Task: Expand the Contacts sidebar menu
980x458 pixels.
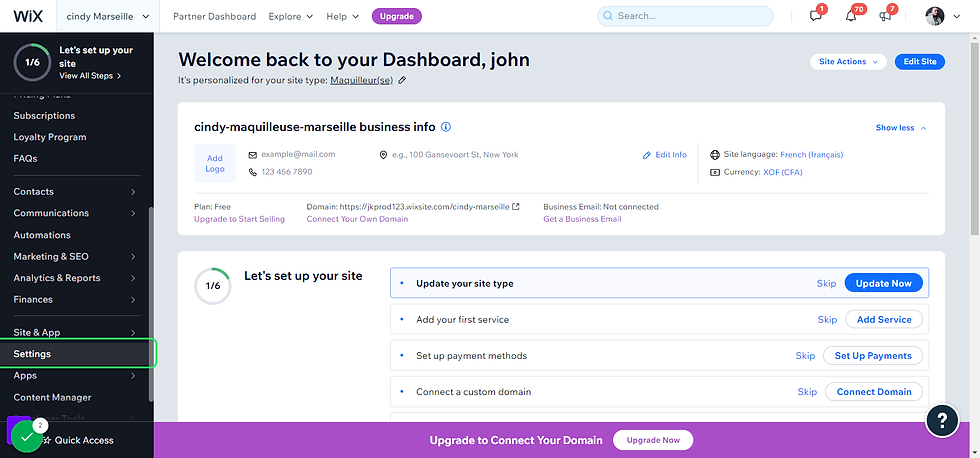Action: pyautogui.click(x=75, y=191)
